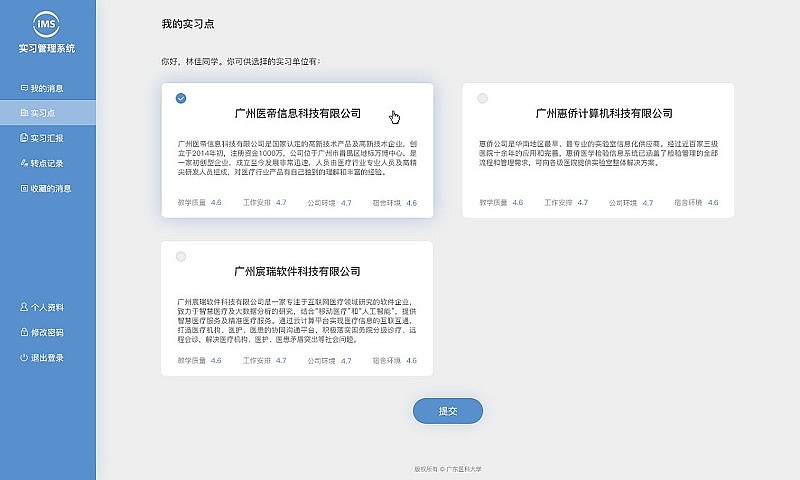Click the 实习汇报 document icon

[24, 138]
